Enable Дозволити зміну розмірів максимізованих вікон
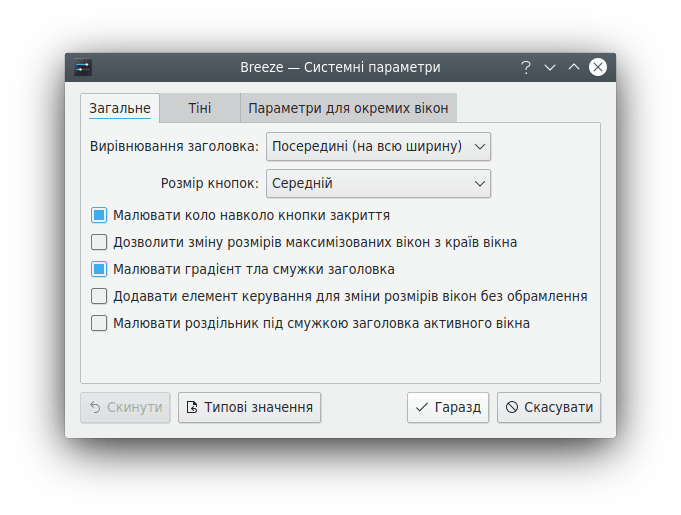This screenshot has height=515, width=681. tap(99, 242)
